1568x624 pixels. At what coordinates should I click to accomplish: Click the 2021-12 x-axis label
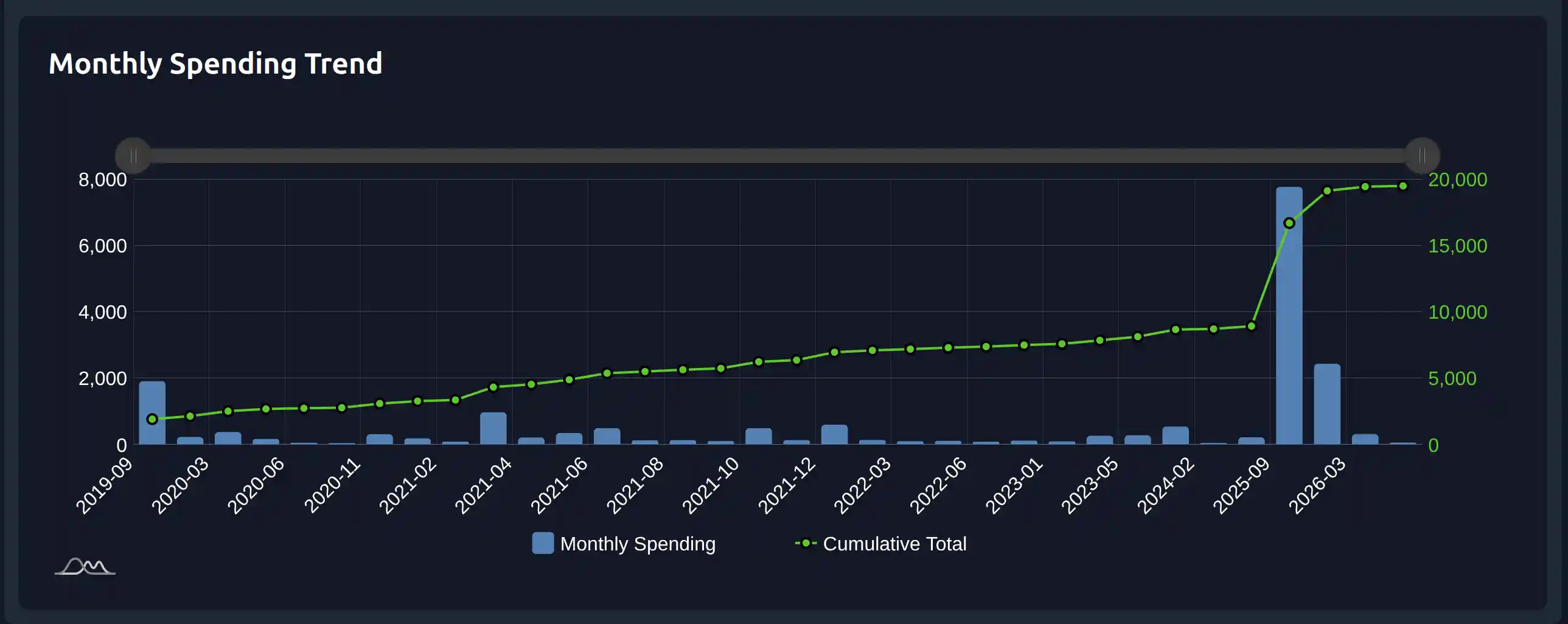point(787,486)
